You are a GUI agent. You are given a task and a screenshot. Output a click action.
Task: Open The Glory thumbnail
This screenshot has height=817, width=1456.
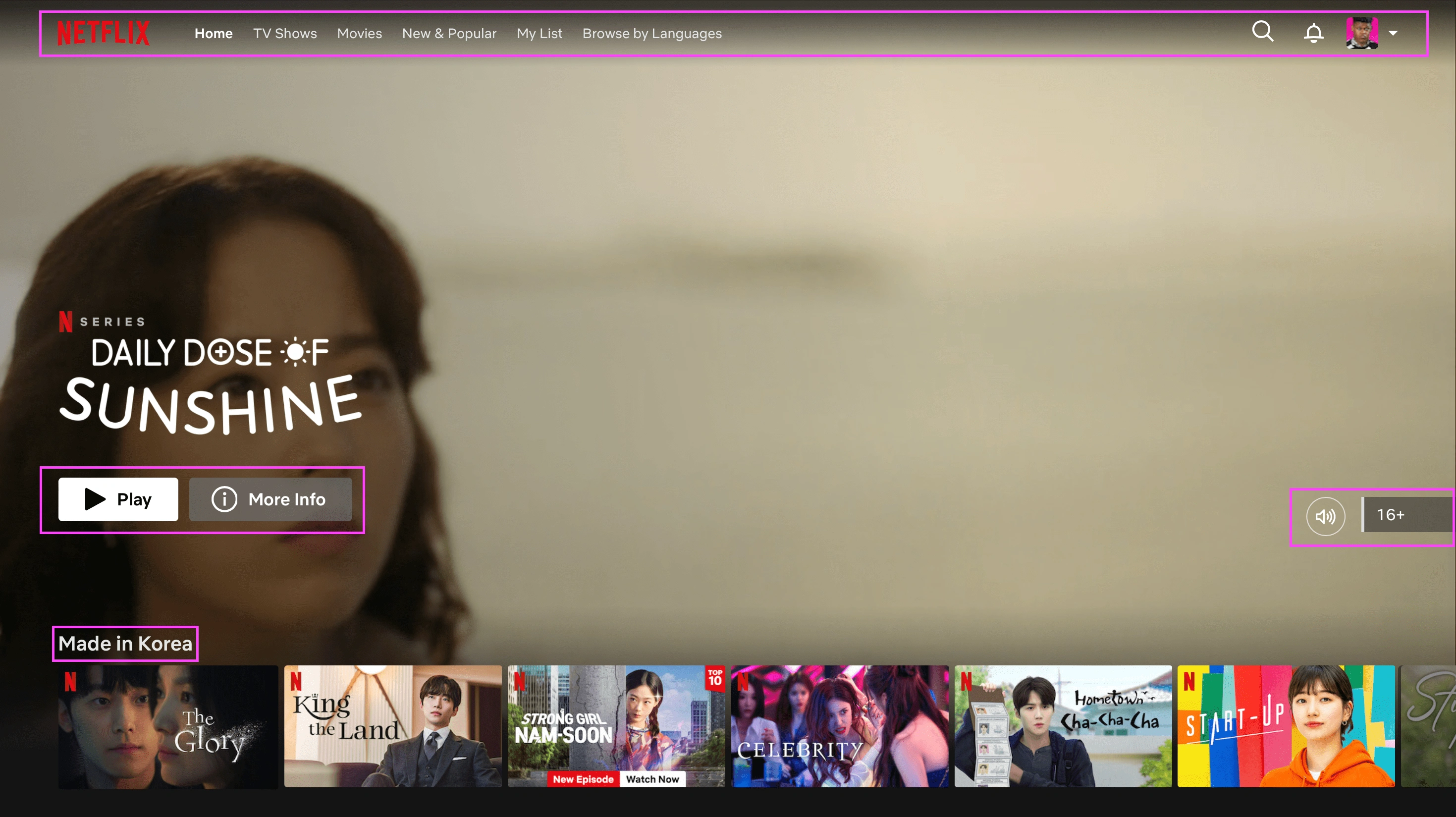click(x=168, y=726)
